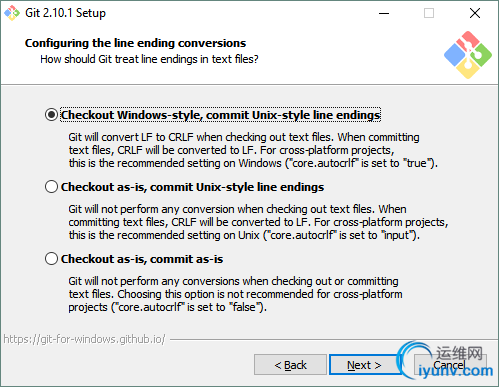Click the large Git logo in the header
Viewport: 499px width, 387px height.
[x=468, y=55]
